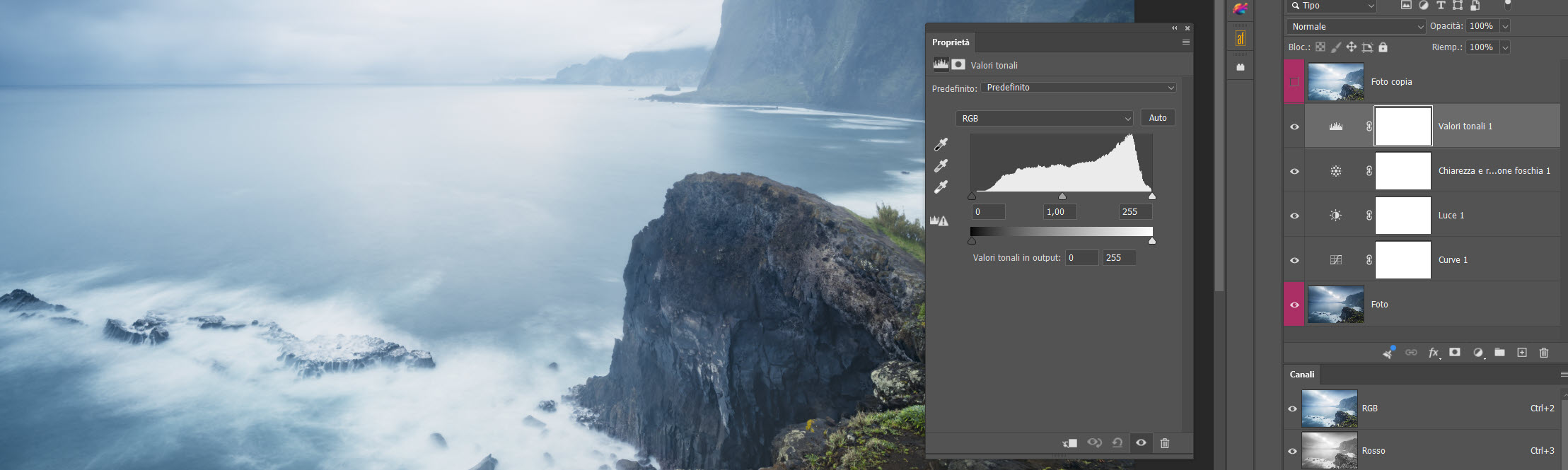Reset adjustment to defaults icon
Image resolution: width=1568 pixels, height=470 pixels.
tap(1117, 443)
